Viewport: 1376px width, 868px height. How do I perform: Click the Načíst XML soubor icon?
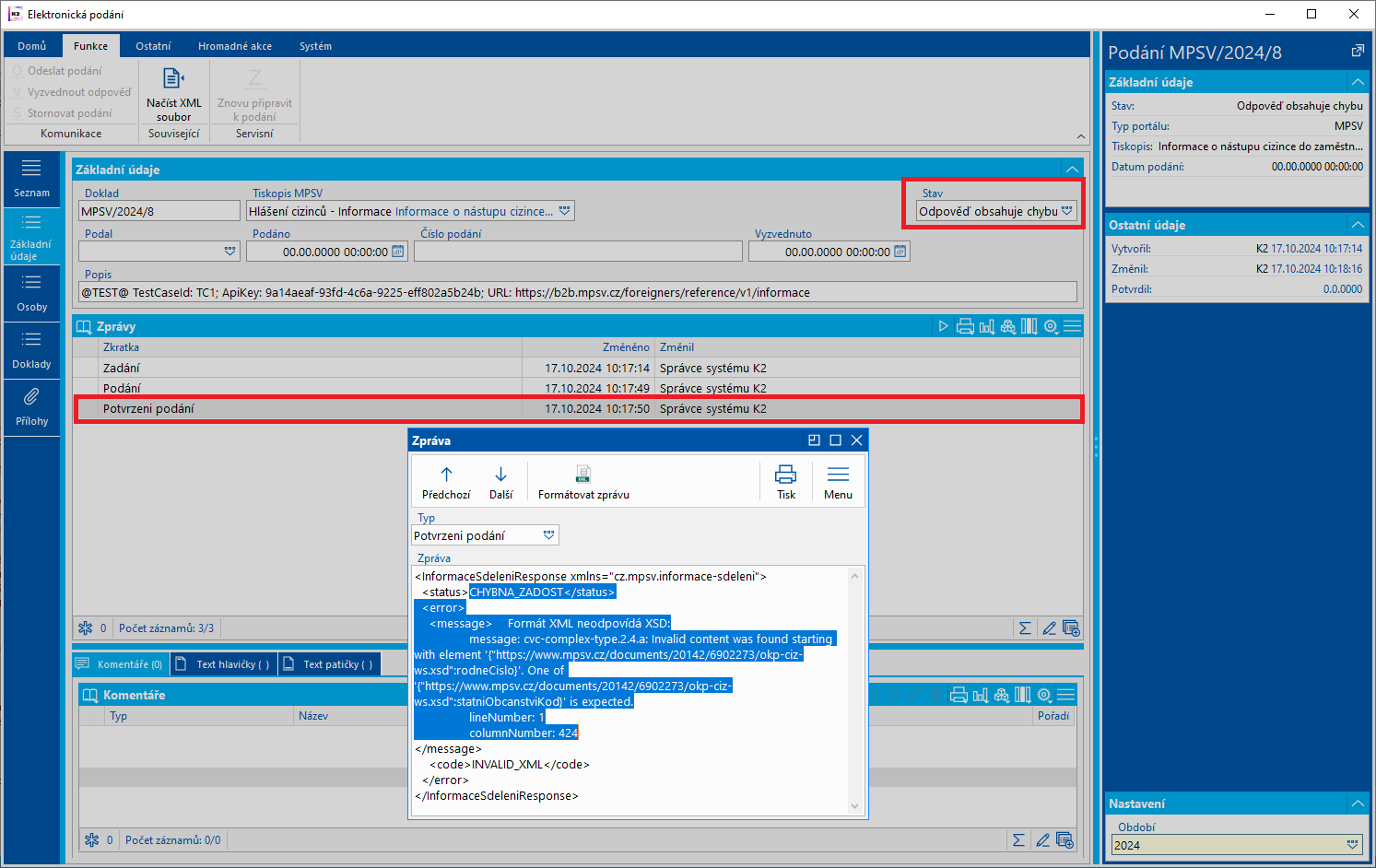click(x=173, y=79)
